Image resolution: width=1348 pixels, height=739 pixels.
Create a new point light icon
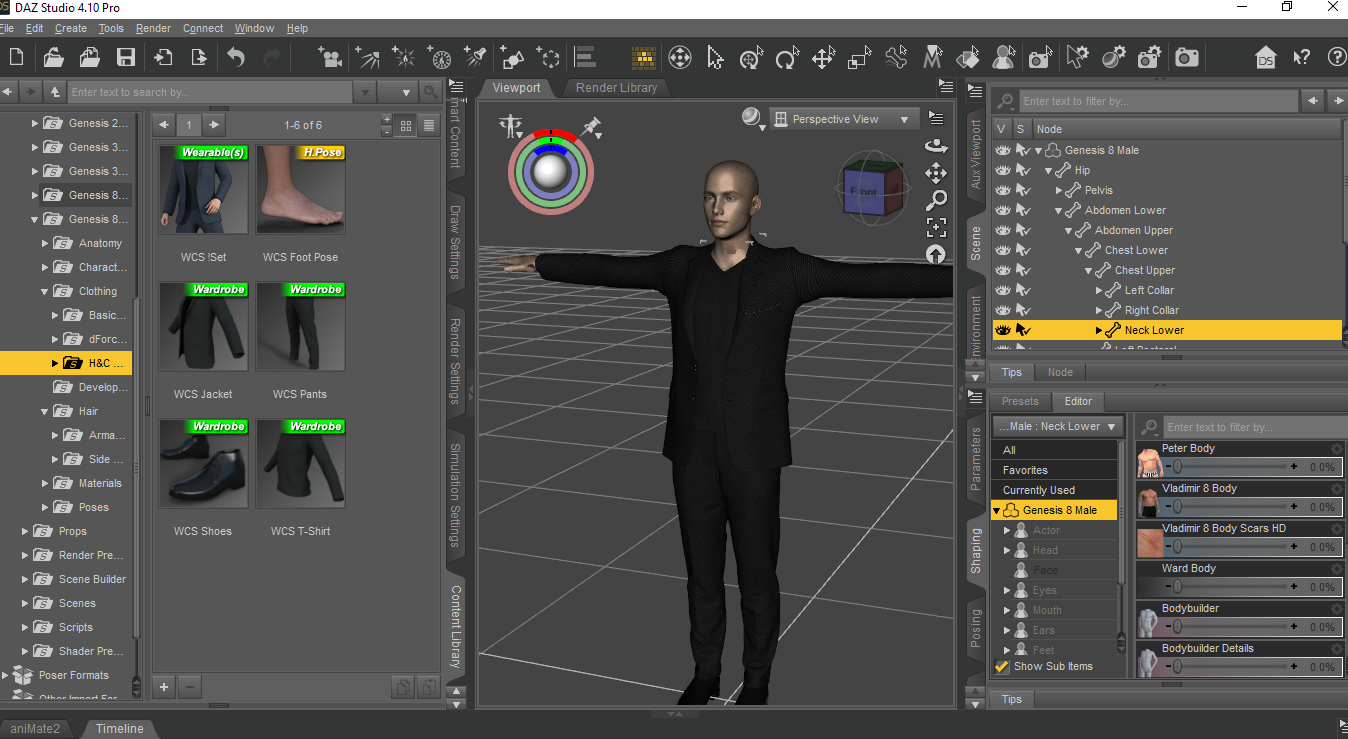[x=403, y=57]
